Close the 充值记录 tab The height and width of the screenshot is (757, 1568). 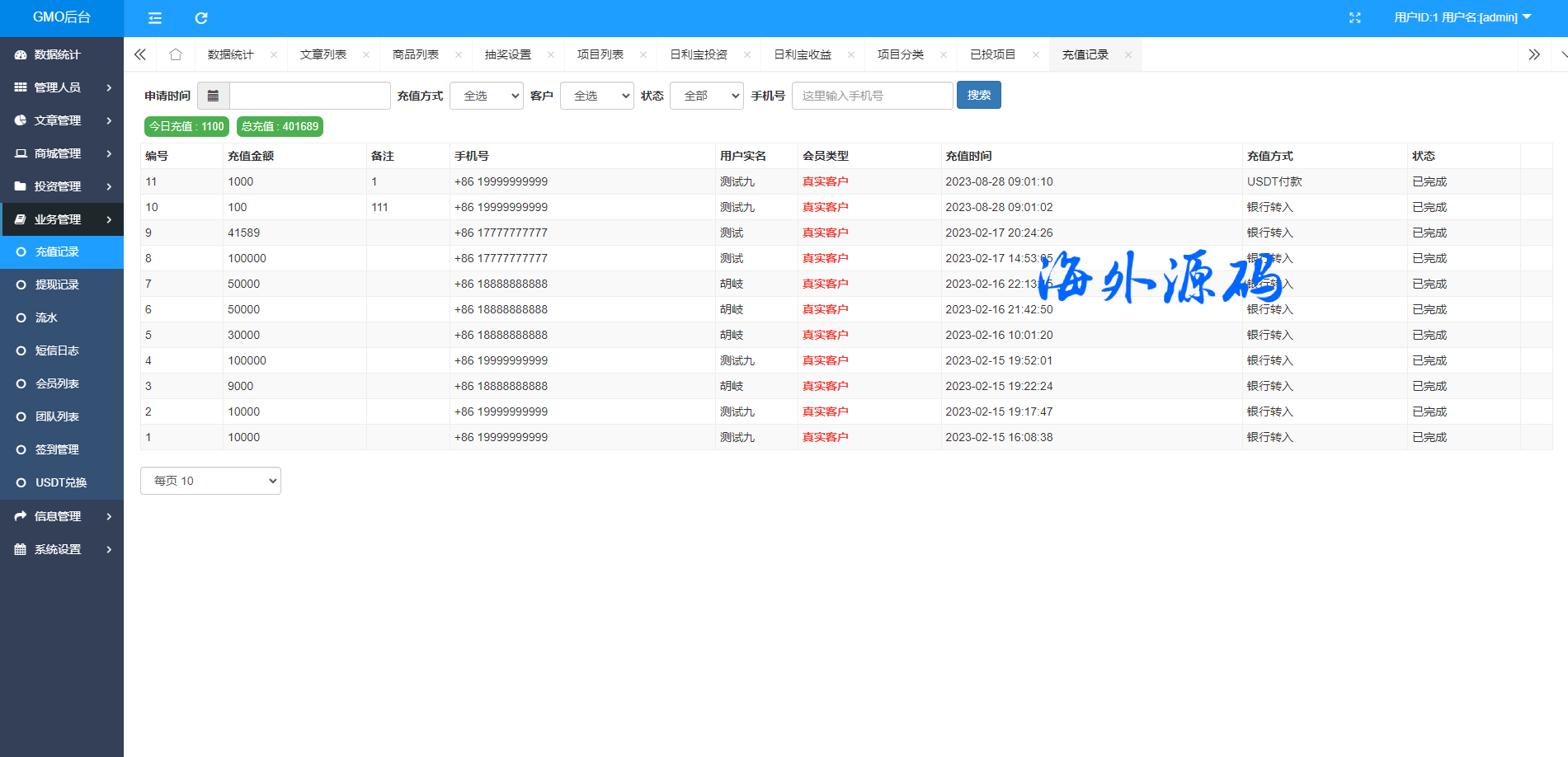tap(1128, 55)
